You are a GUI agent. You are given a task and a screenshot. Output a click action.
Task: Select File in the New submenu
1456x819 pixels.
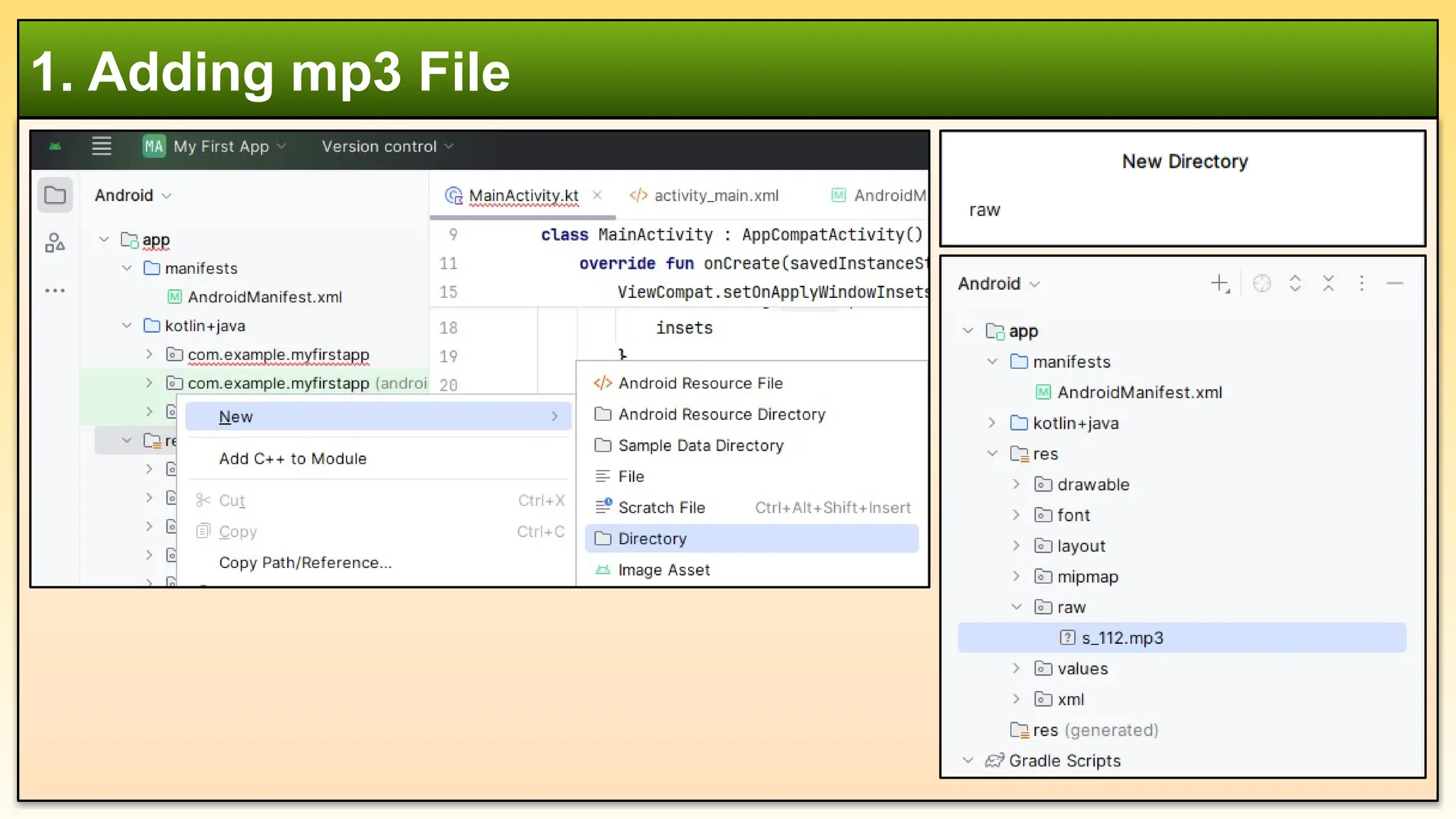[631, 476]
